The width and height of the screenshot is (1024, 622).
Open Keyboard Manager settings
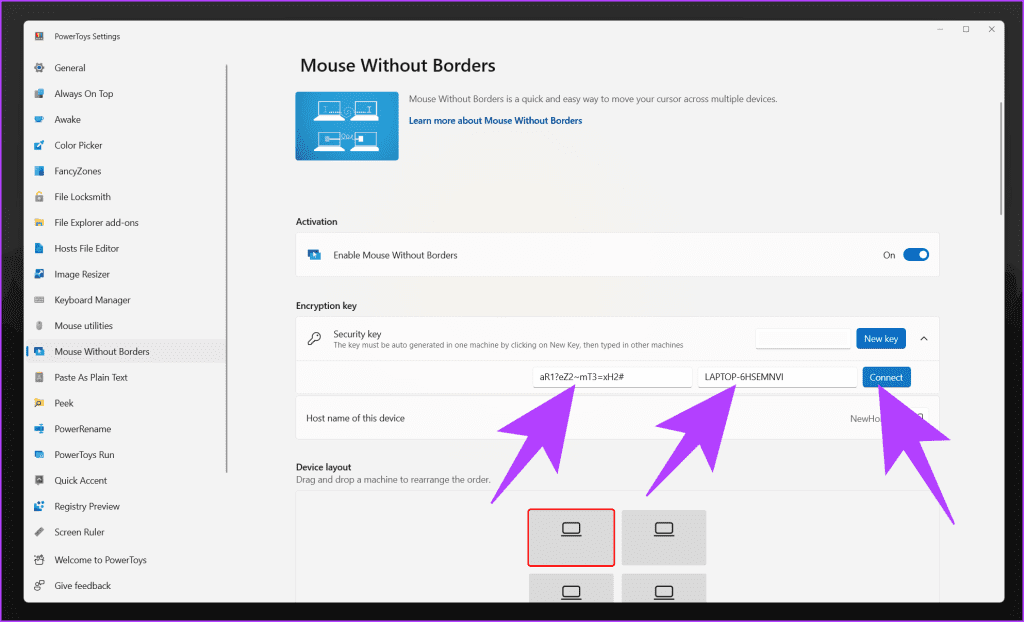tap(124, 300)
